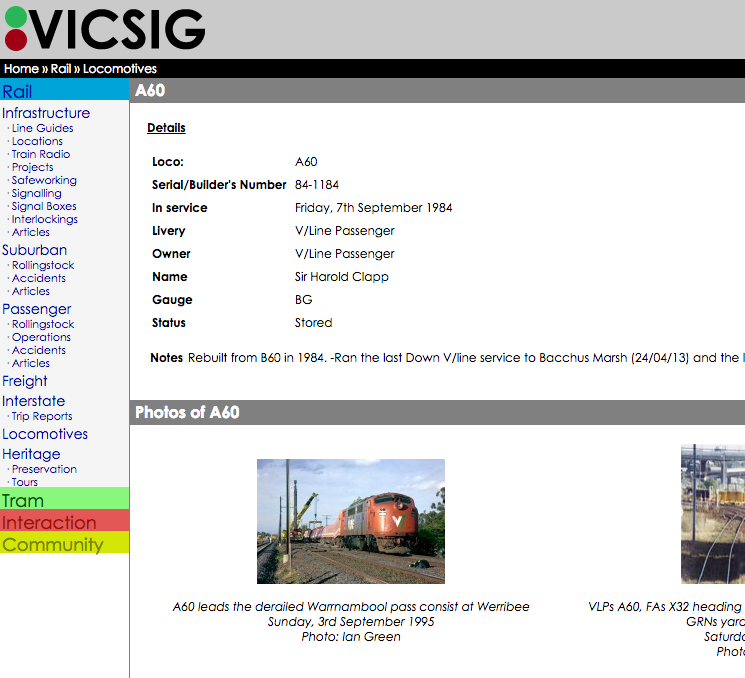Click the Owner value V/Line Passenger
Viewport: 745px width, 678px height.
tap(344, 254)
